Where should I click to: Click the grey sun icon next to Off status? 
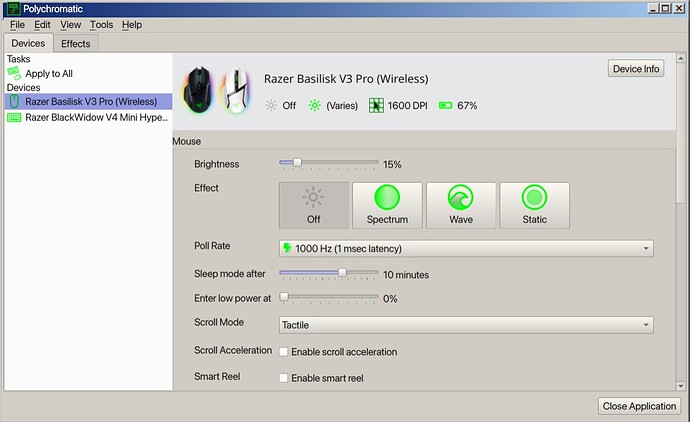[x=271, y=105]
